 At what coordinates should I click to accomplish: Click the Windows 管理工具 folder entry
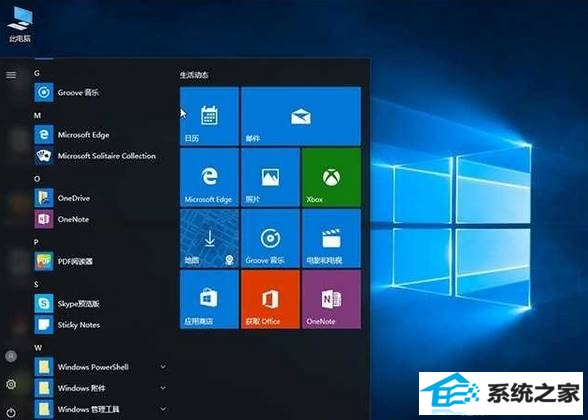click(x=100, y=409)
